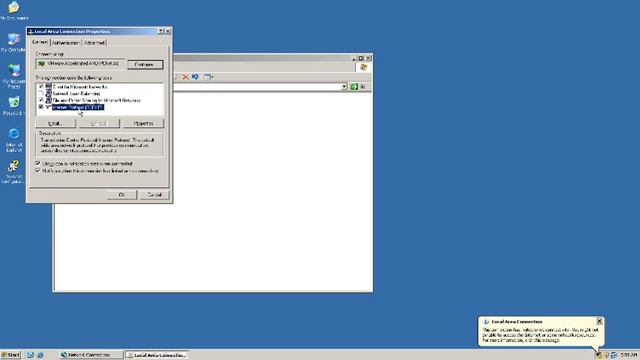Switch to Network Connections taskbar button

point(90,355)
